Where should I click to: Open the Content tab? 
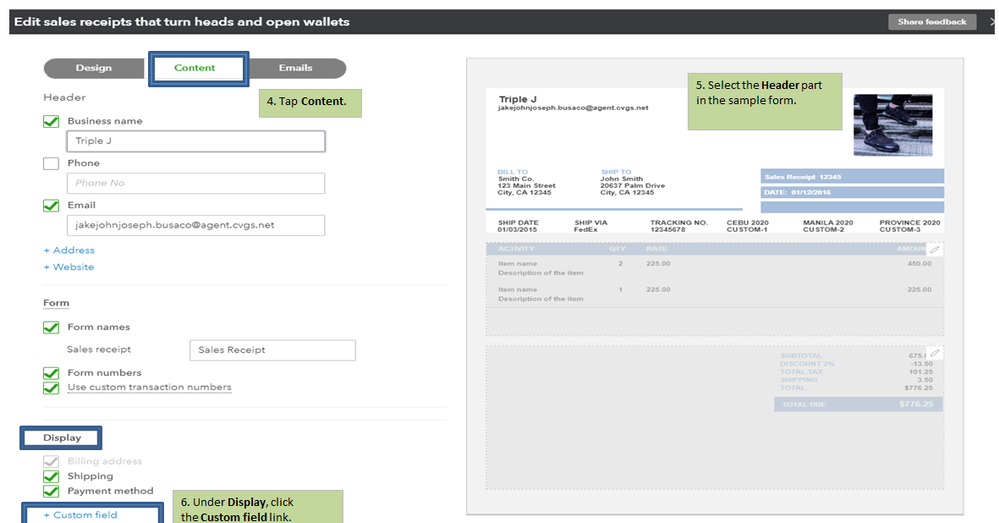point(195,68)
